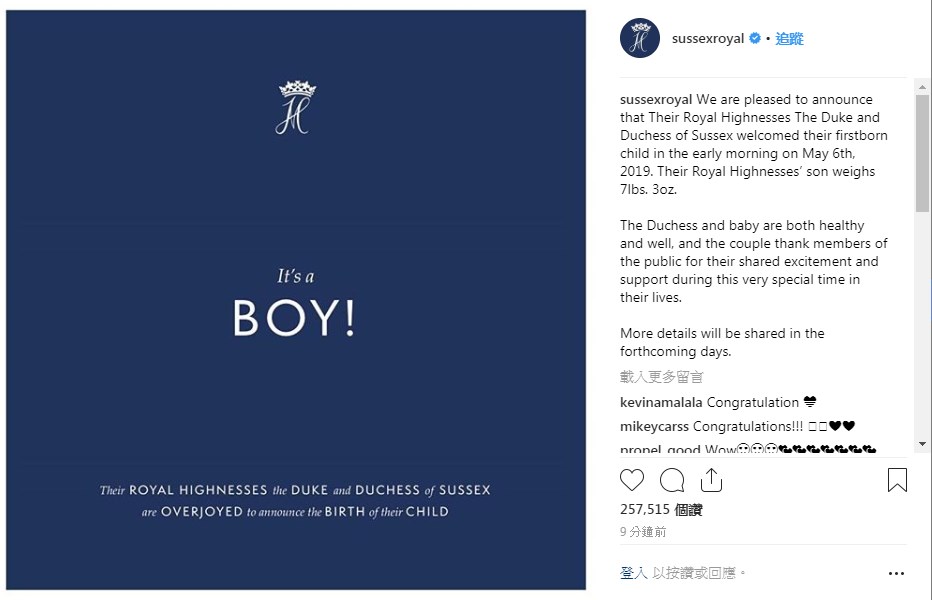Open the three-dot more options menu
This screenshot has width=932, height=600.
point(896,573)
